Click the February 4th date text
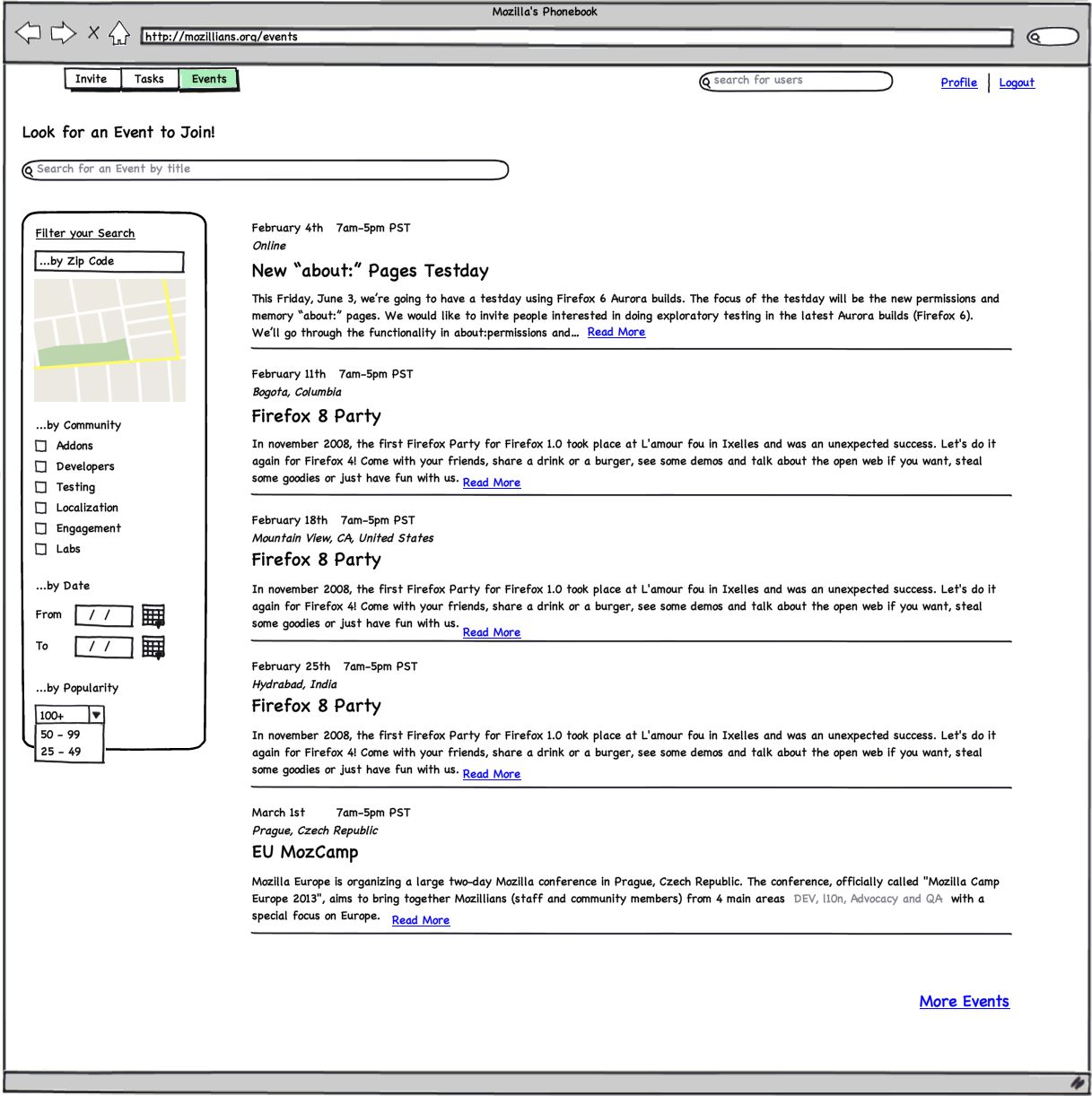 (287, 228)
